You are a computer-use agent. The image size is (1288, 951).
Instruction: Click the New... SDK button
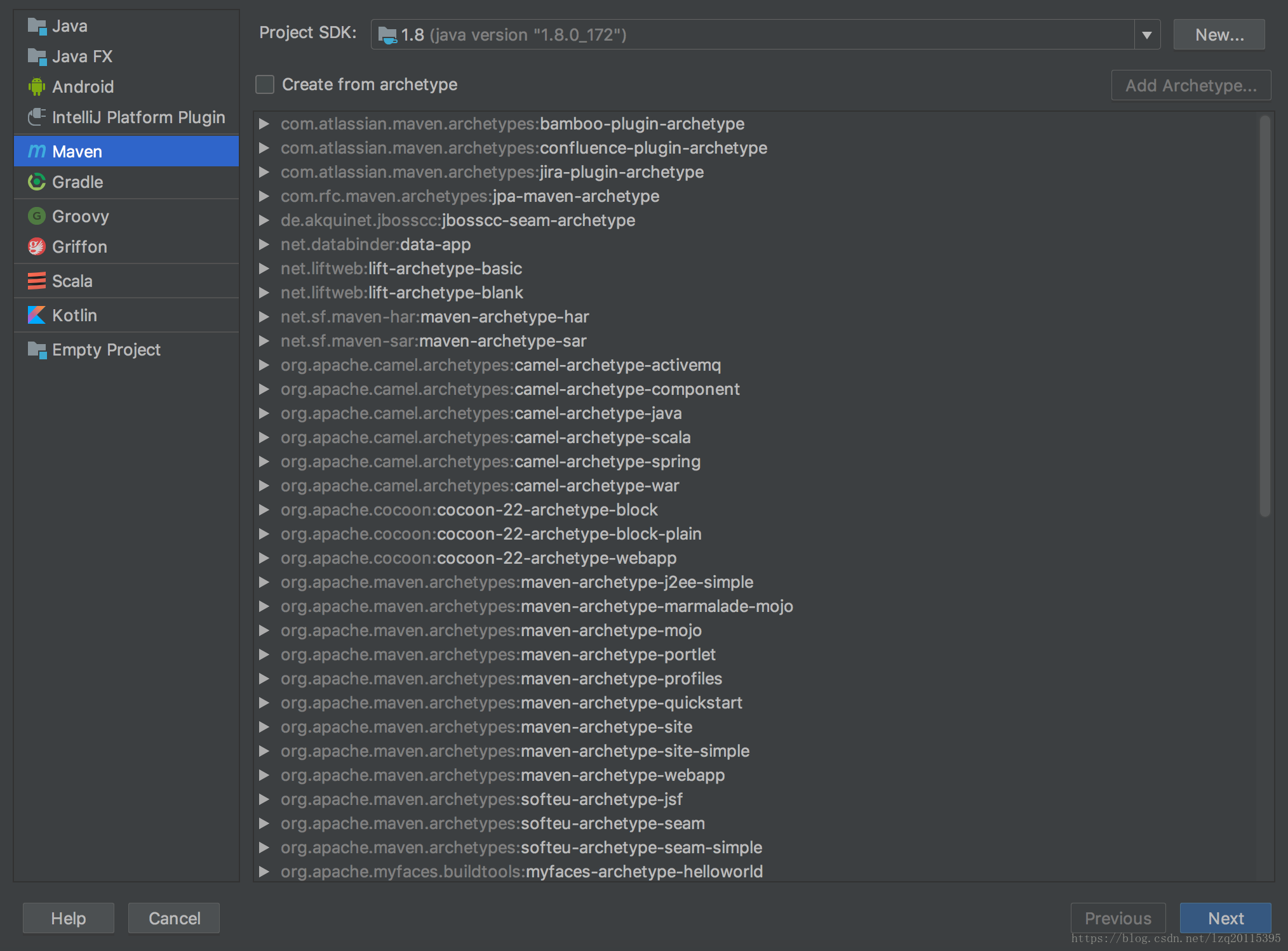click(1219, 35)
